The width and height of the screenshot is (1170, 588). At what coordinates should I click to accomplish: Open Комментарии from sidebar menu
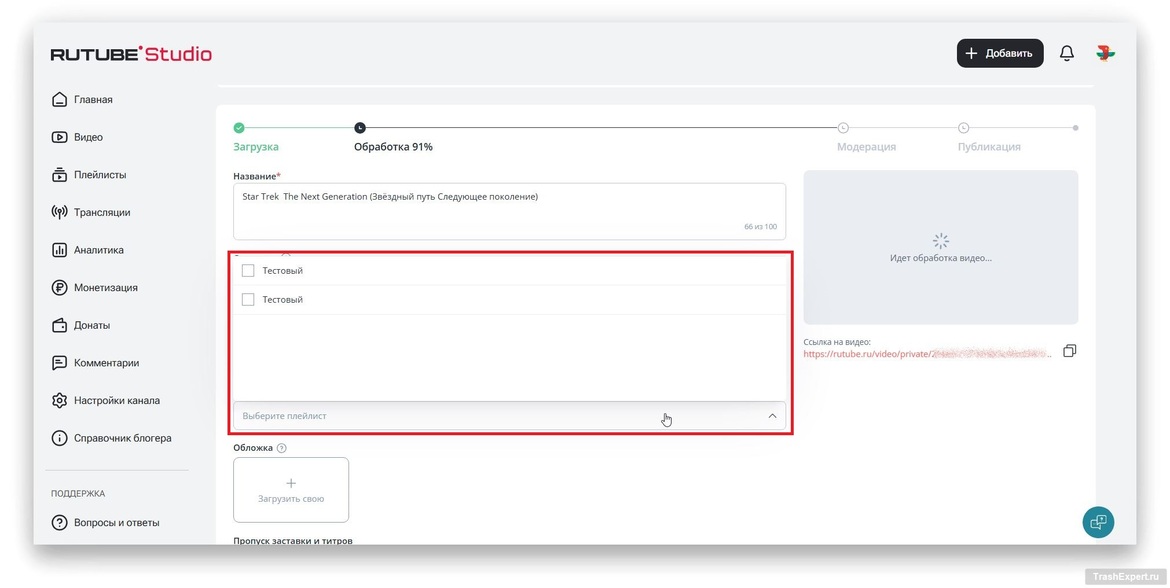106,363
